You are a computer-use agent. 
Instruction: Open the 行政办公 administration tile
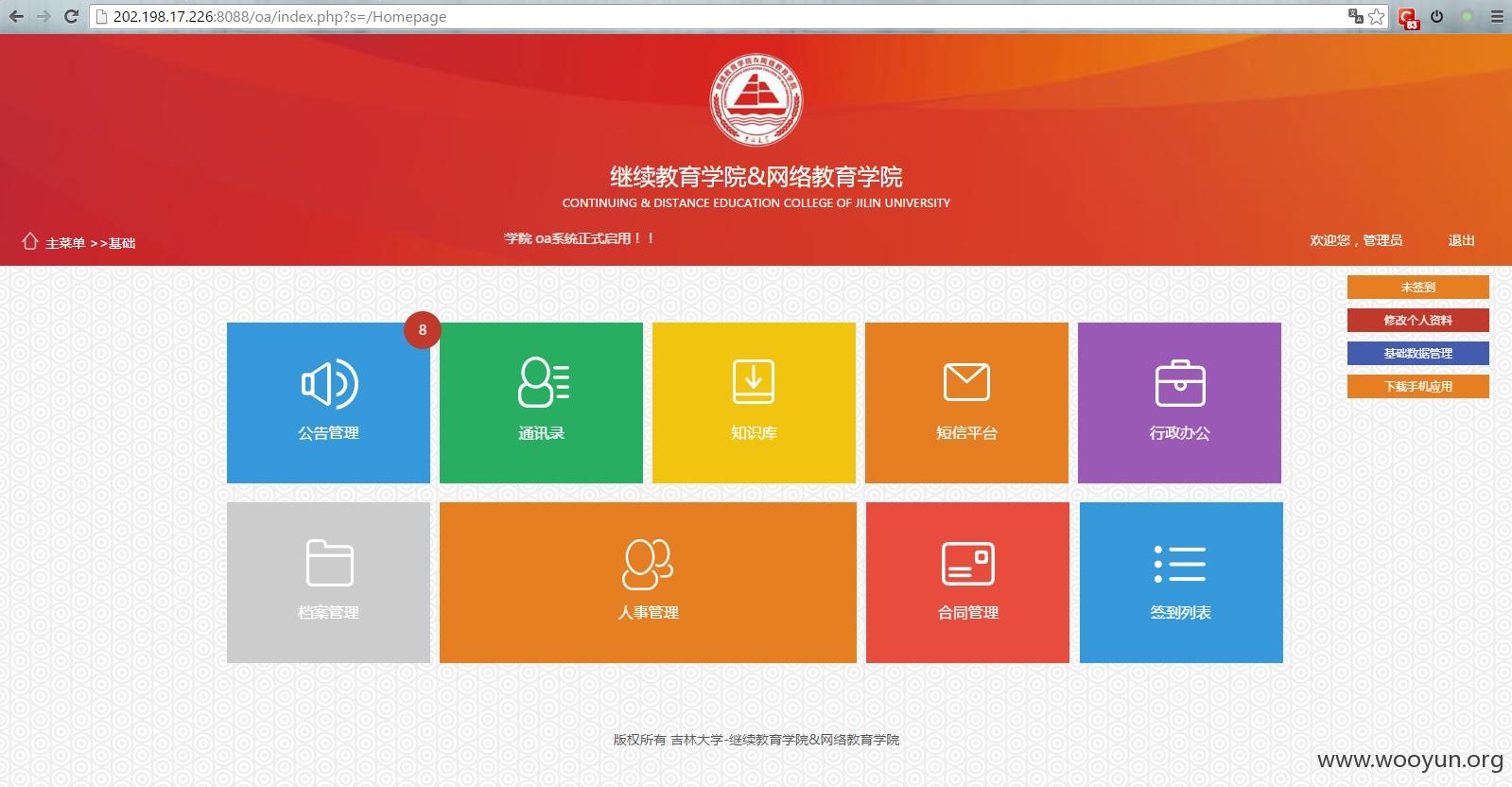tap(1179, 403)
